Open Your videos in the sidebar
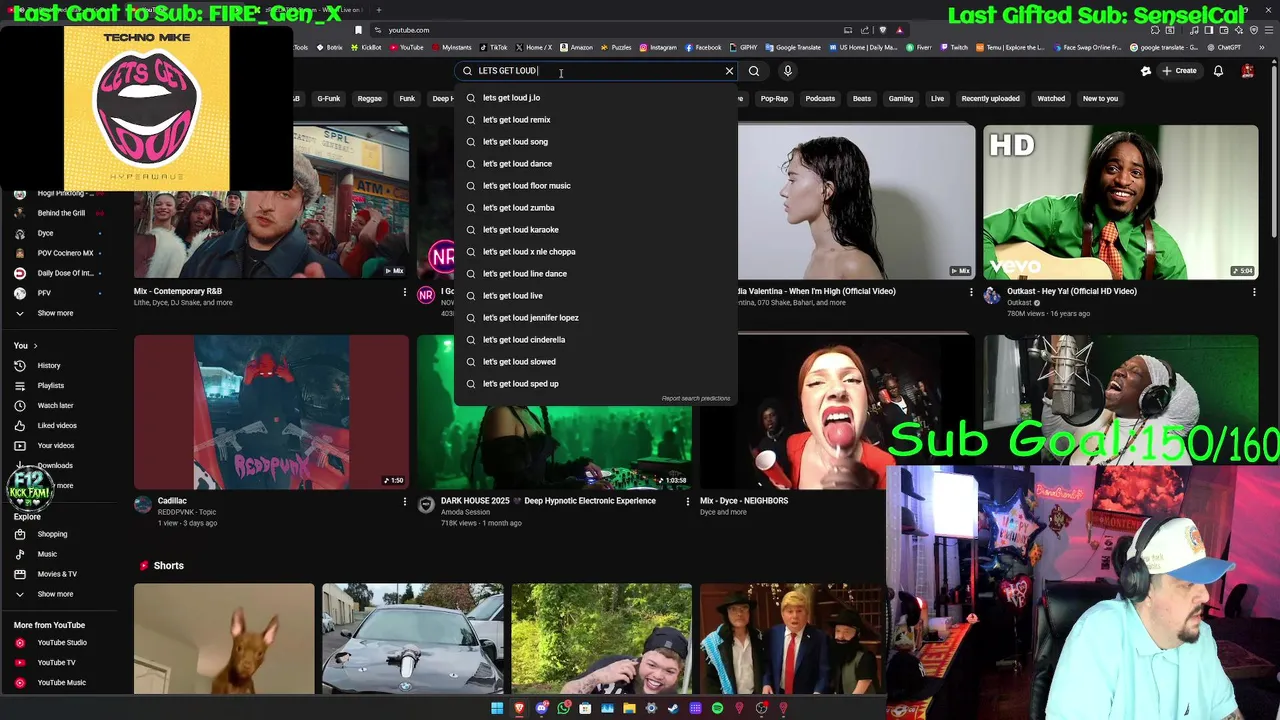Viewport: 1280px width, 720px height. (56, 446)
